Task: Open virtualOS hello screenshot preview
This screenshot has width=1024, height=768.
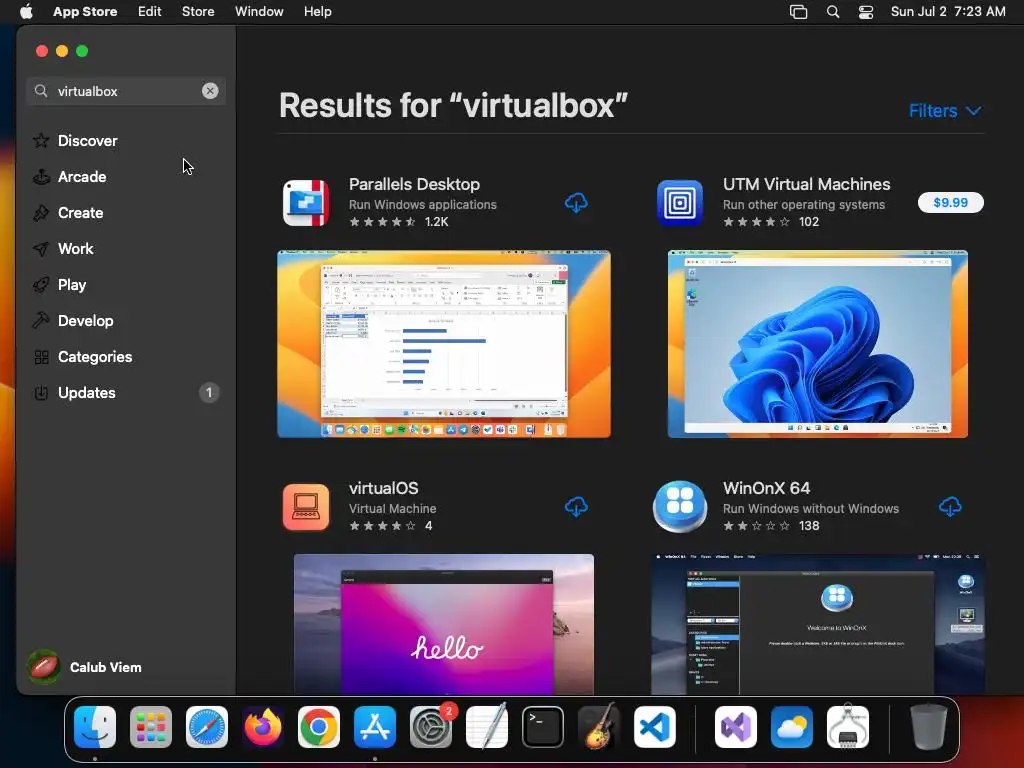Action: (444, 624)
